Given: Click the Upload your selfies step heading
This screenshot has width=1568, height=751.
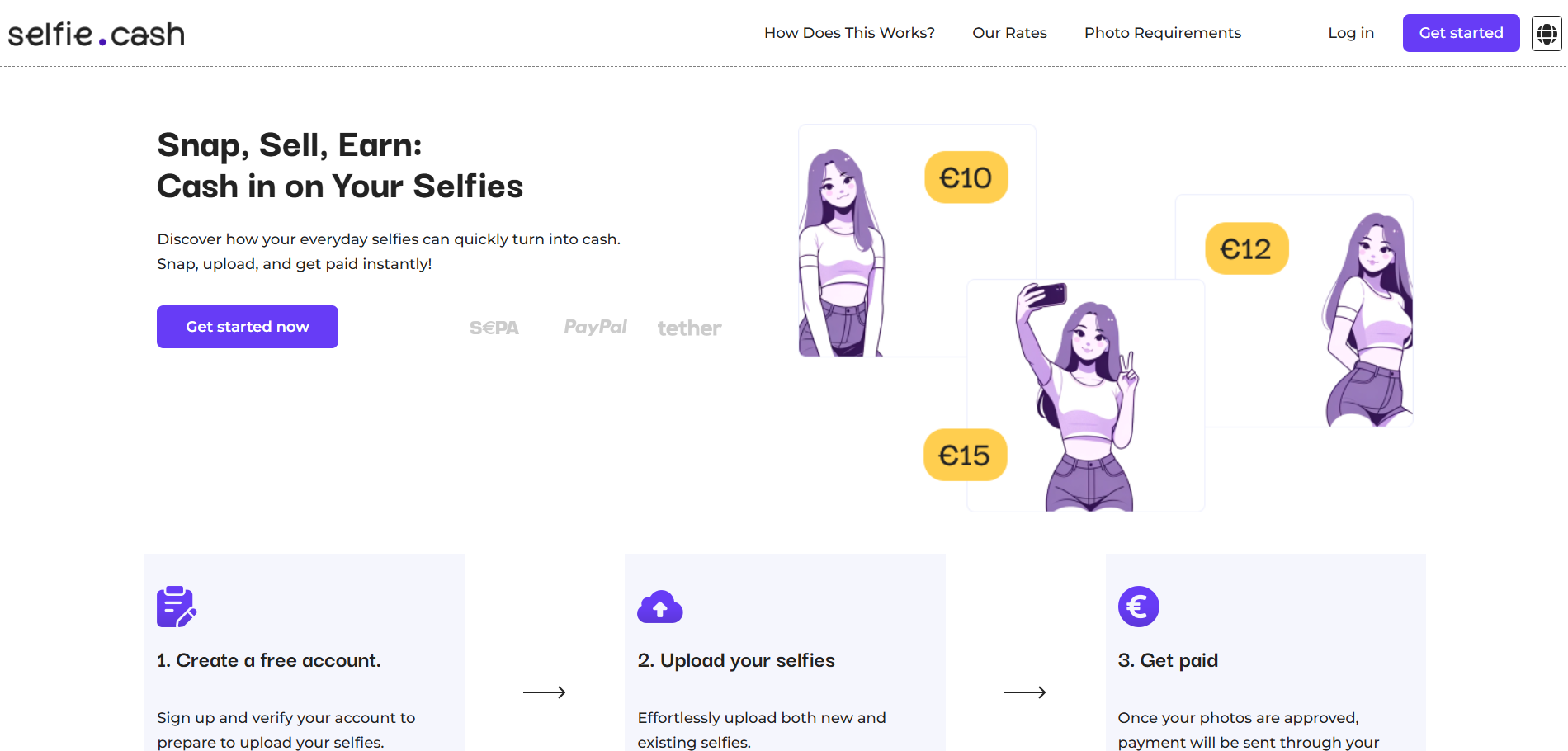Looking at the screenshot, I should click(736, 660).
